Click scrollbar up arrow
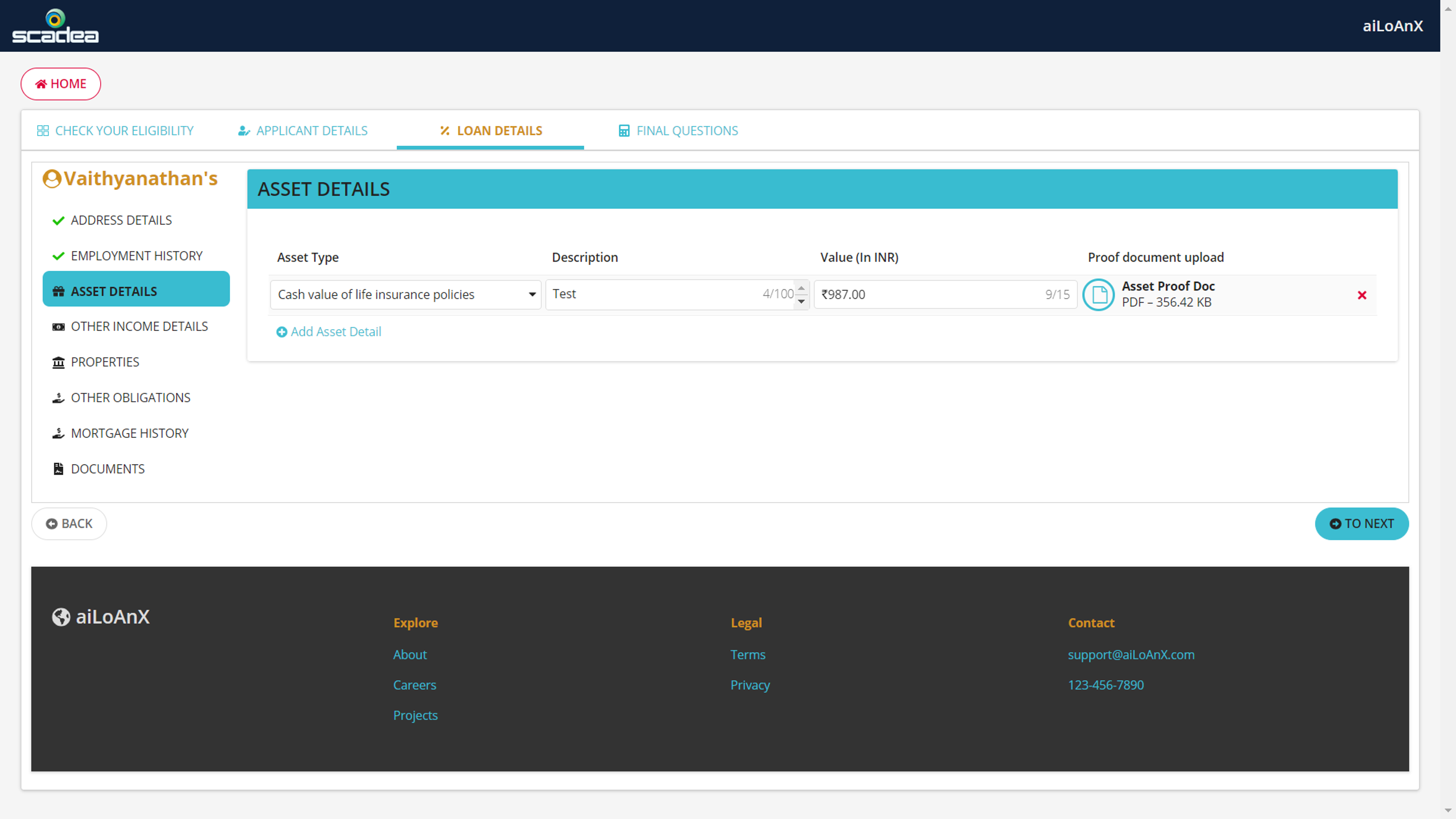Screen dimensions: 1456x819 tap(1448, 8)
